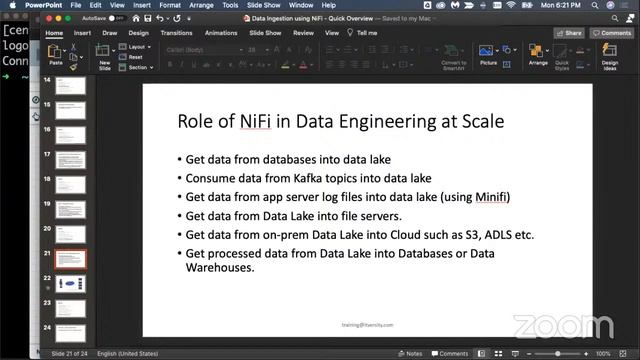The image size is (640, 360).
Task: Select slide 17 thumbnail
Action: pyautogui.click(x=71, y=160)
